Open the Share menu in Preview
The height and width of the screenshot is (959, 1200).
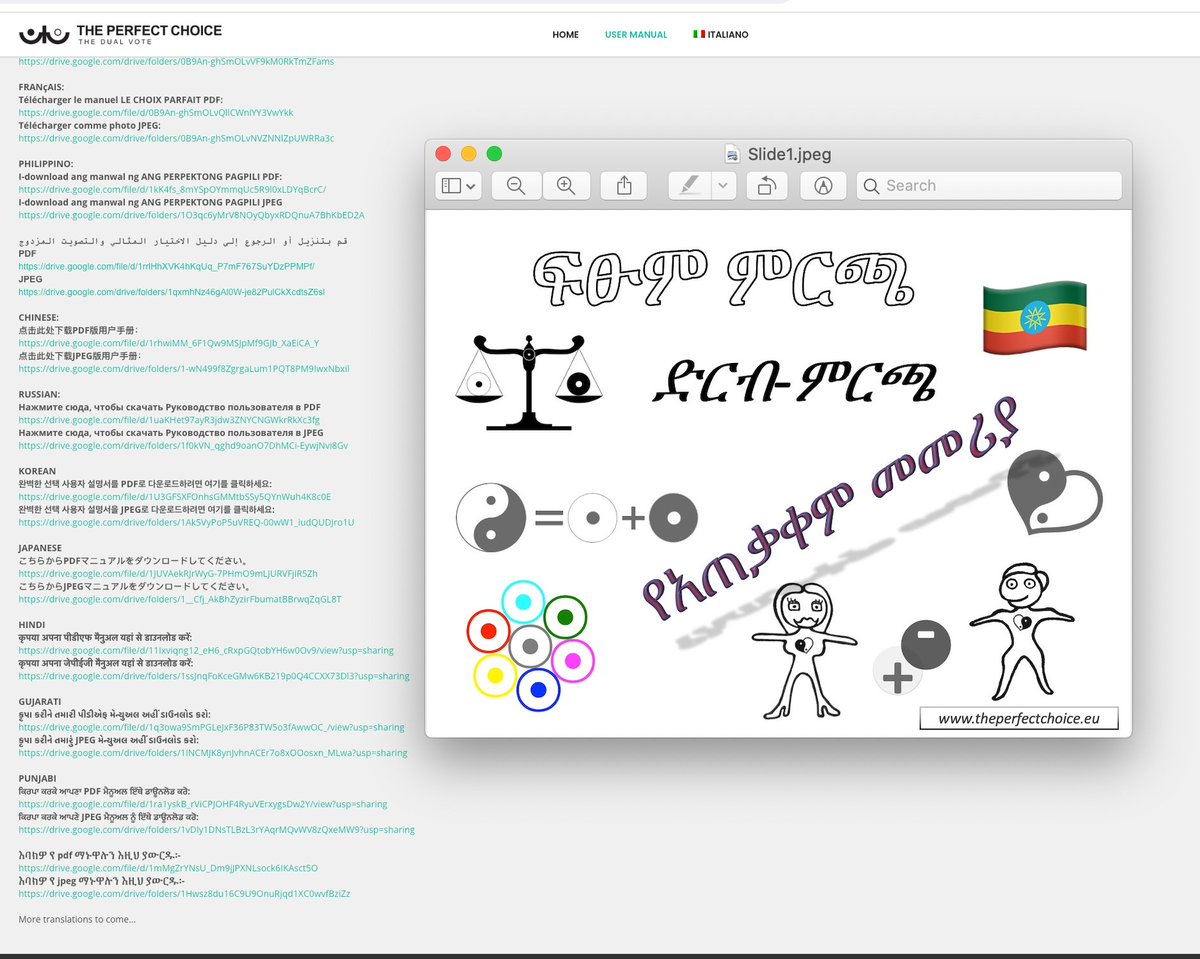(x=624, y=186)
